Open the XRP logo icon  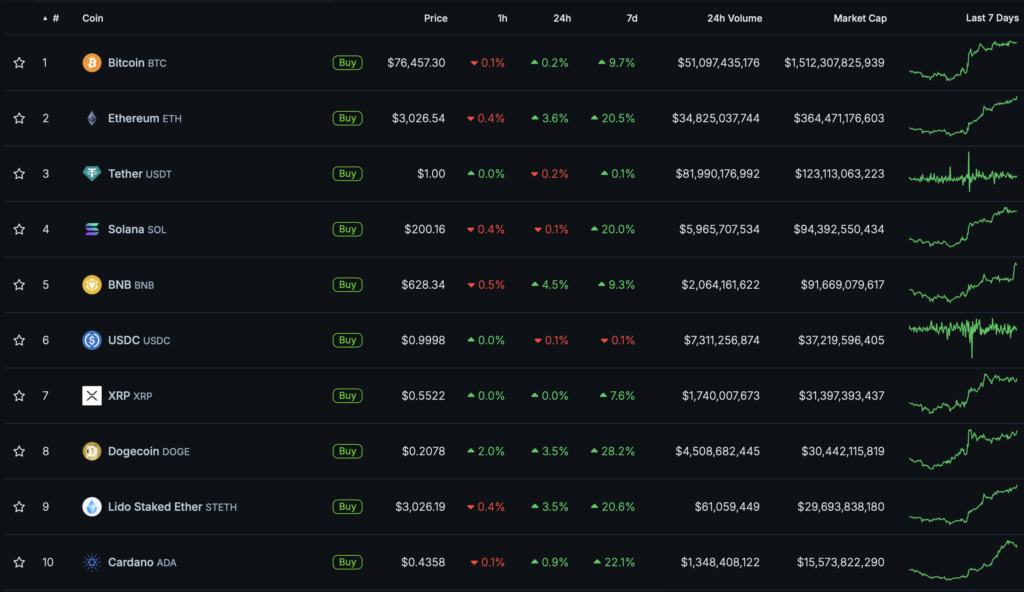[x=92, y=396]
